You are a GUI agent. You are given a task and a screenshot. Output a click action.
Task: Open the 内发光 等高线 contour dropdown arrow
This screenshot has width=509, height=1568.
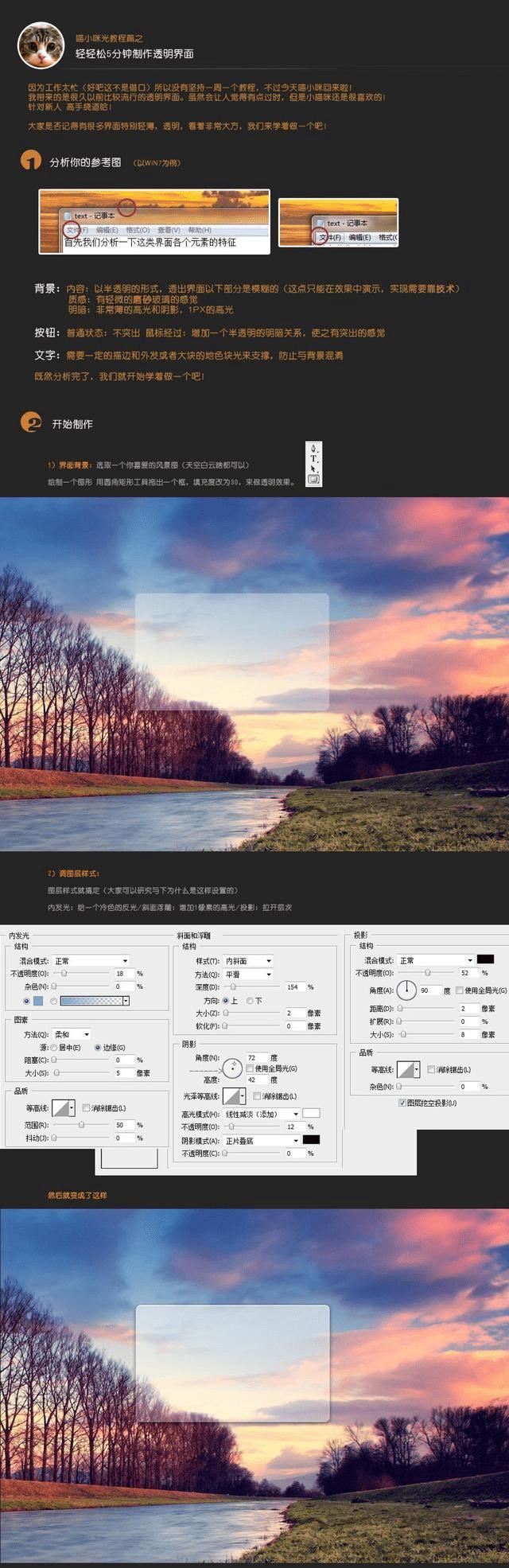[x=72, y=1107]
